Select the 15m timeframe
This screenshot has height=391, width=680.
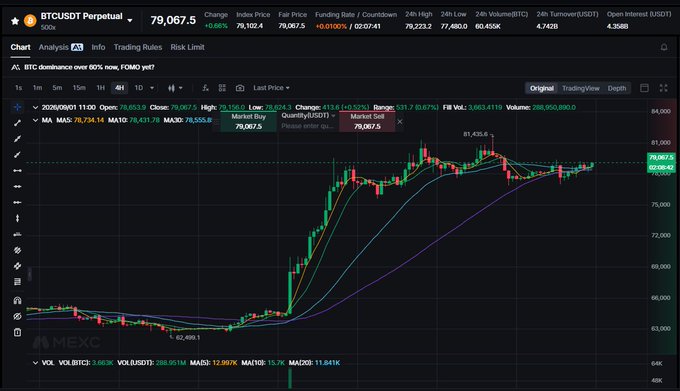79,88
